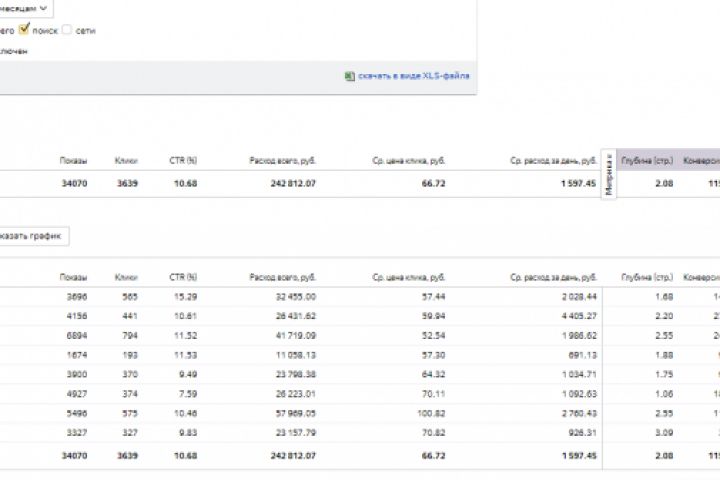Screen dimensions: 720x480
Task: Enable the 'сети' checkbox
Action: click(67, 30)
